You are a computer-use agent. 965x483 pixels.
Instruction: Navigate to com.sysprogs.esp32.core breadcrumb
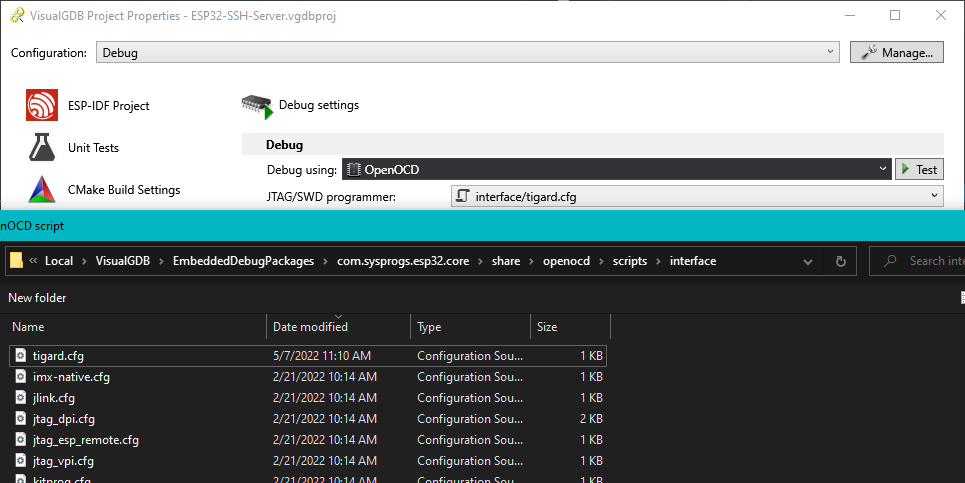click(402, 261)
